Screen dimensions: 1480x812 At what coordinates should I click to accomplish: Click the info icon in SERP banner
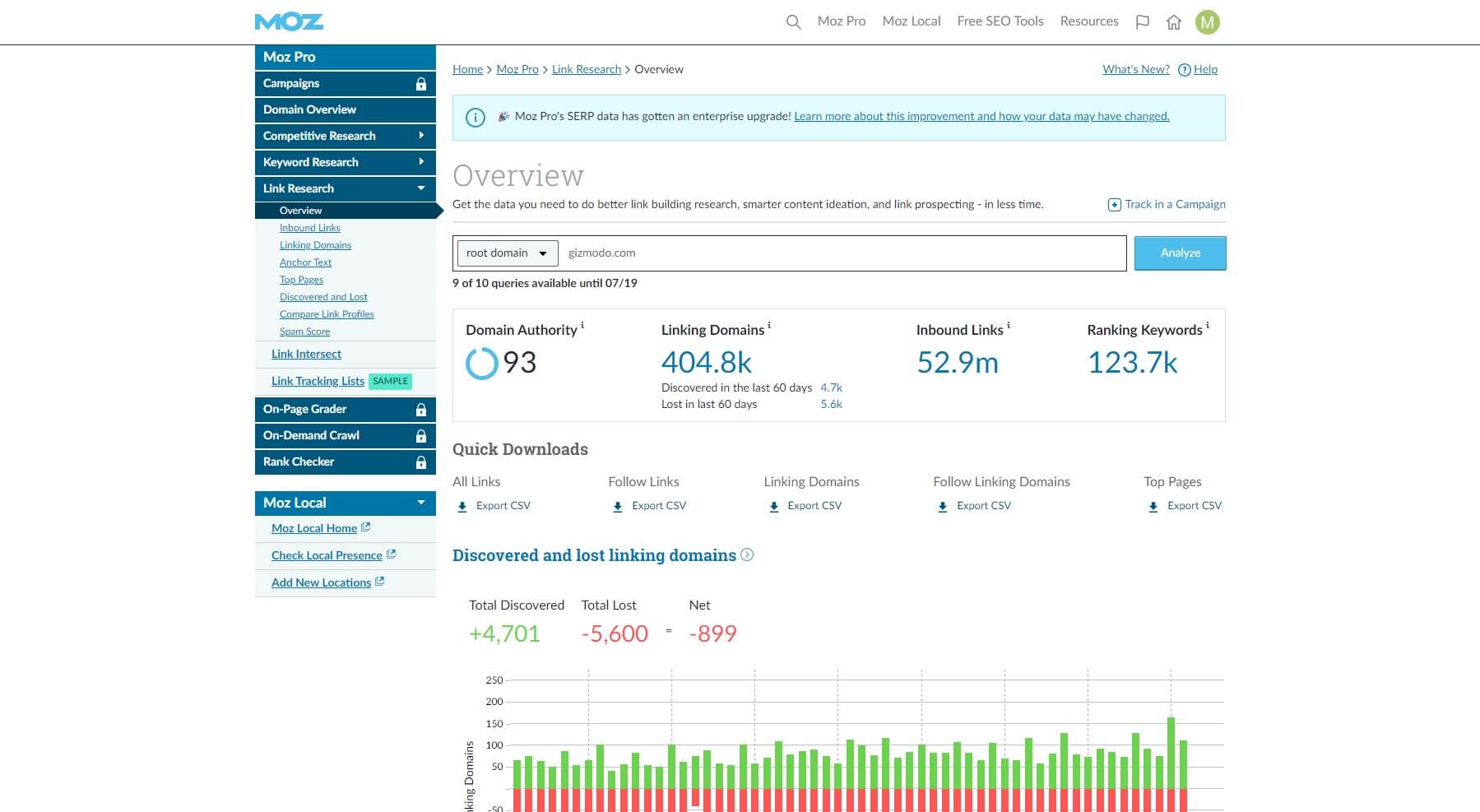point(476,118)
